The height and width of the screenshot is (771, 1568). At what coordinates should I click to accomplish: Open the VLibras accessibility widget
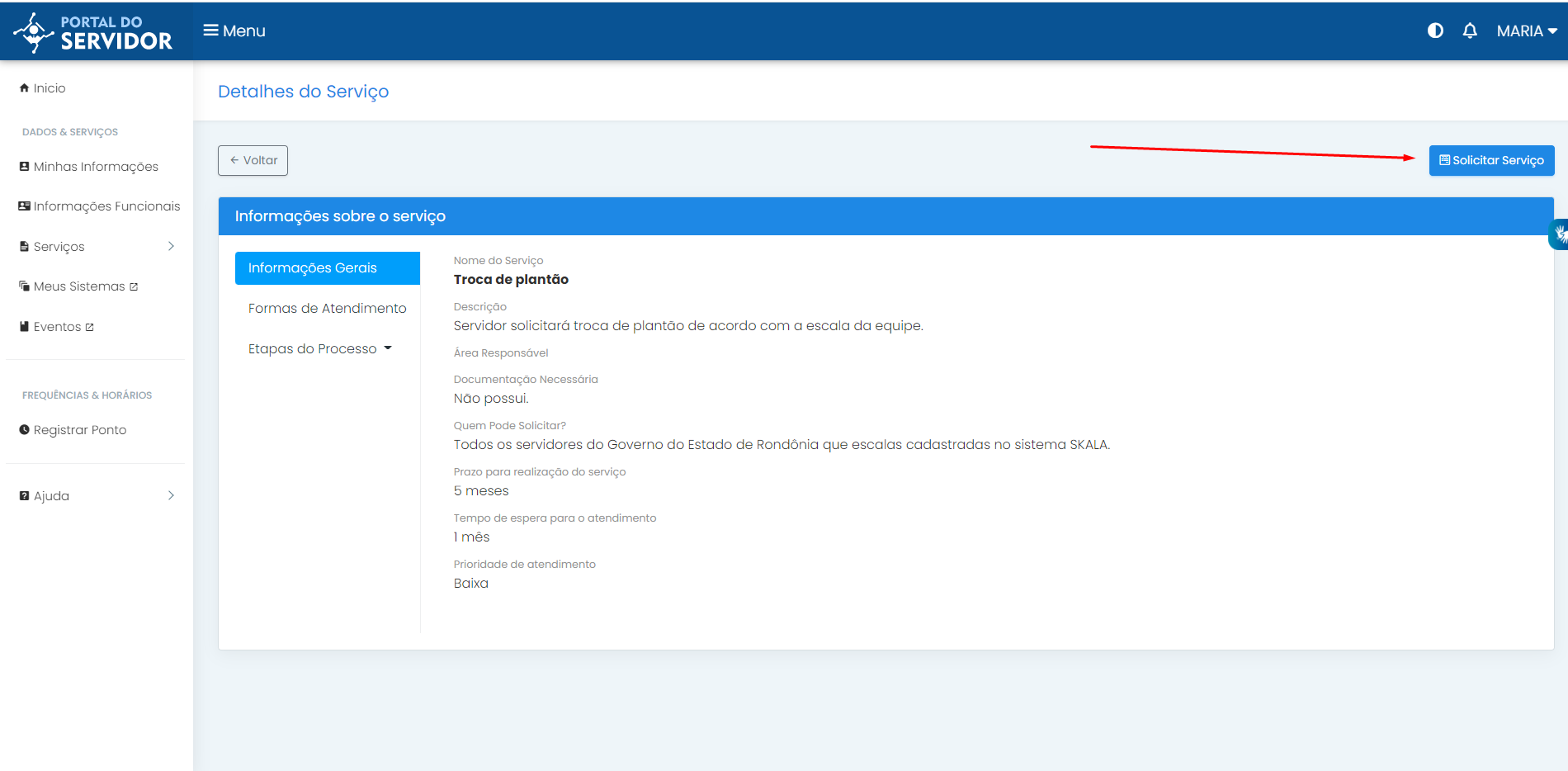pyautogui.click(x=1559, y=234)
